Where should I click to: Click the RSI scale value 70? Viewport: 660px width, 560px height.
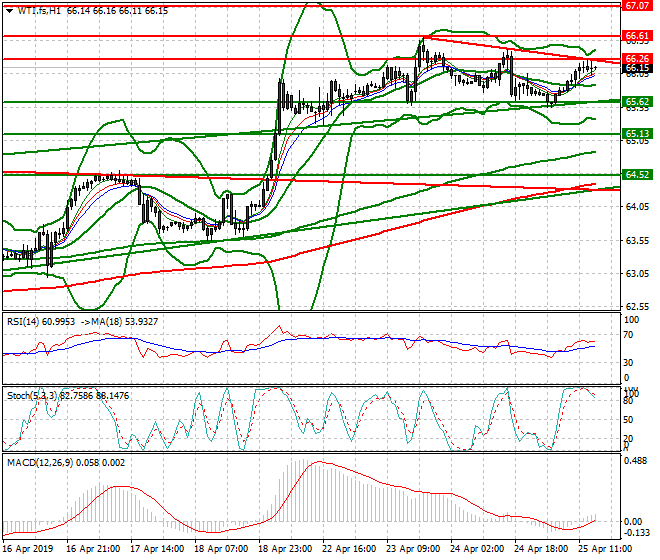click(x=628, y=335)
